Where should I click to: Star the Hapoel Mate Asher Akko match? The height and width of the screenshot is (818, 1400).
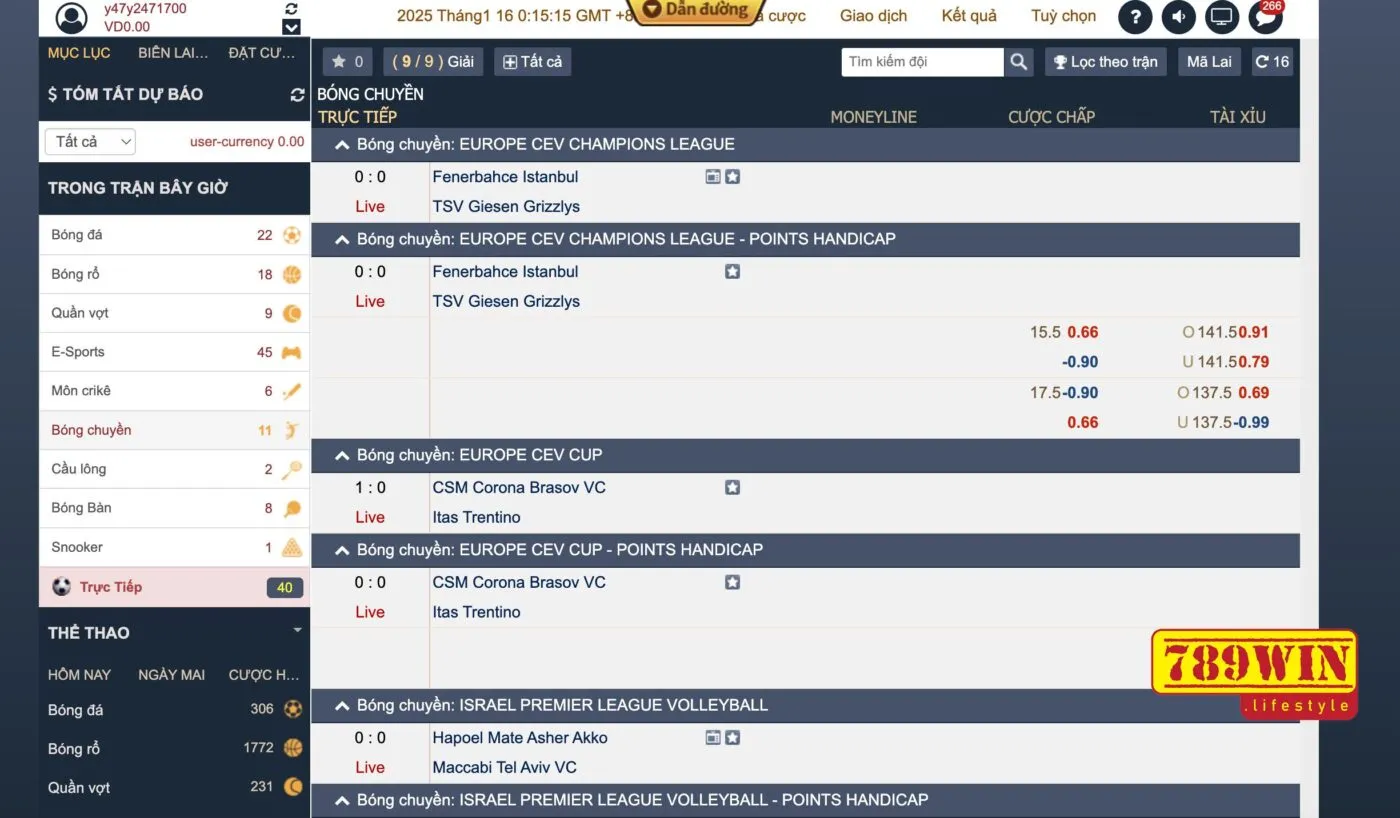click(732, 738)
